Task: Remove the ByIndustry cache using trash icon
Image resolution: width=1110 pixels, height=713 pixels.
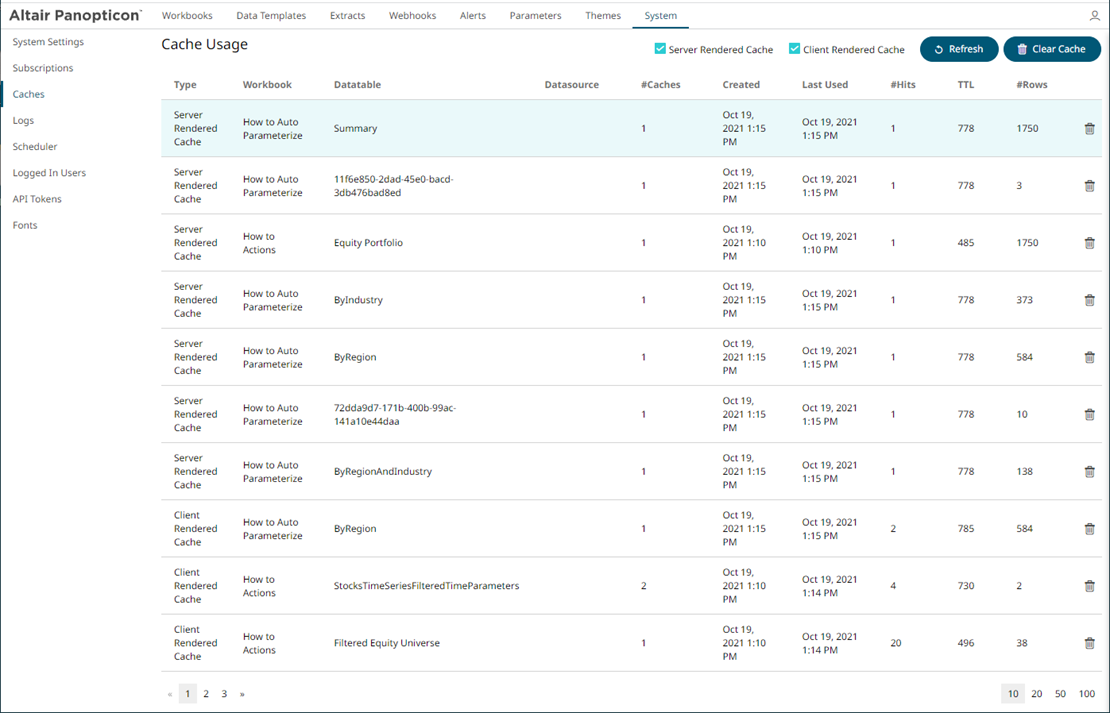Action: pyautogui.click(x=1089, y=300)
